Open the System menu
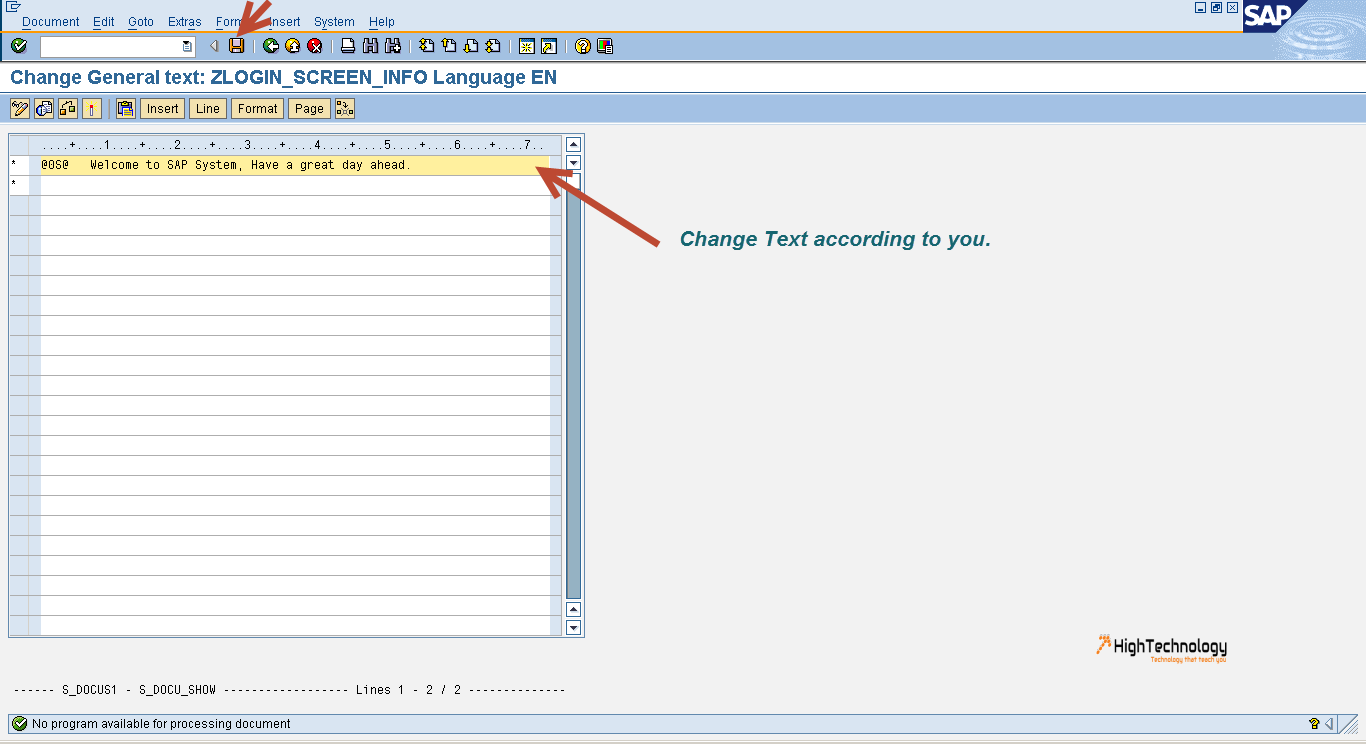 [334, 22]
